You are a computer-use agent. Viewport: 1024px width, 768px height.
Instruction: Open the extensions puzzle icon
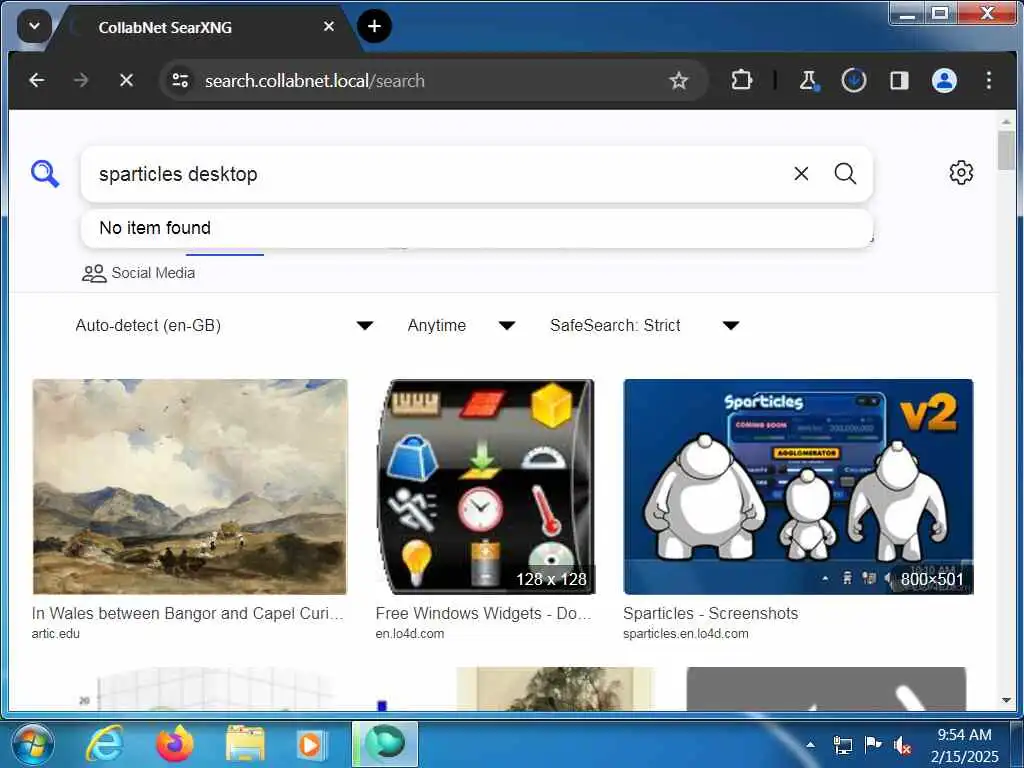(742, 80)
